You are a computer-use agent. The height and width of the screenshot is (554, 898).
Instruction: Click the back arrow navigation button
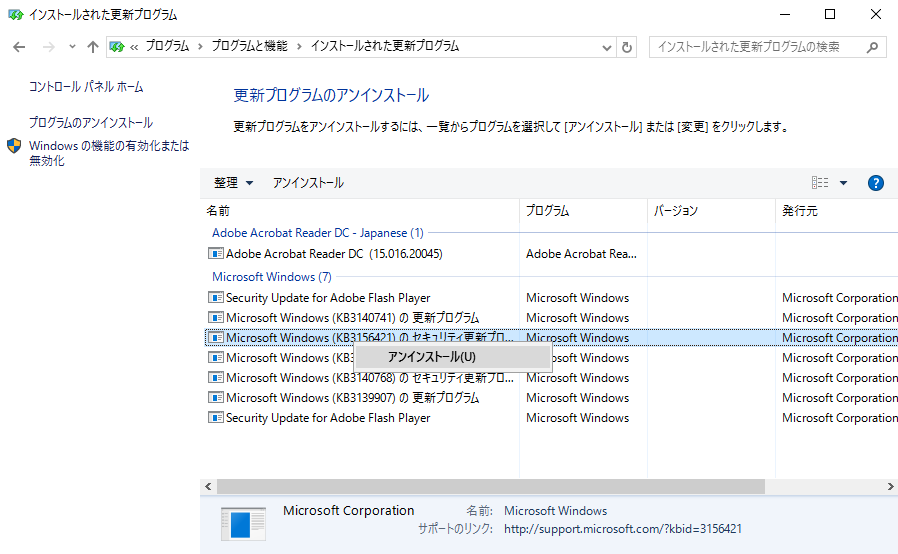(x=18, y=47)
